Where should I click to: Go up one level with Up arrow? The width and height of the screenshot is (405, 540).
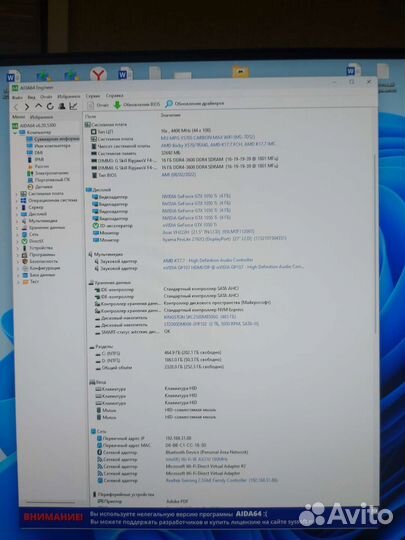pyautogui.click(x=39, y=106)
